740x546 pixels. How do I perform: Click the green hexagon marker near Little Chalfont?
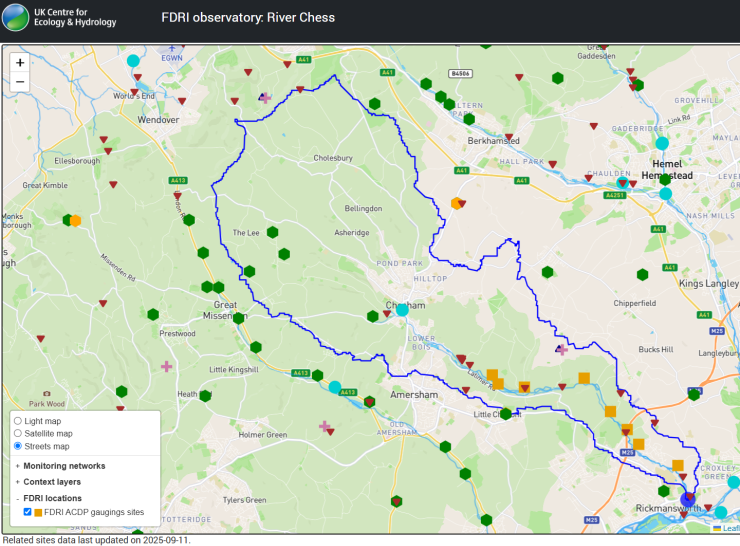point(505,413)
